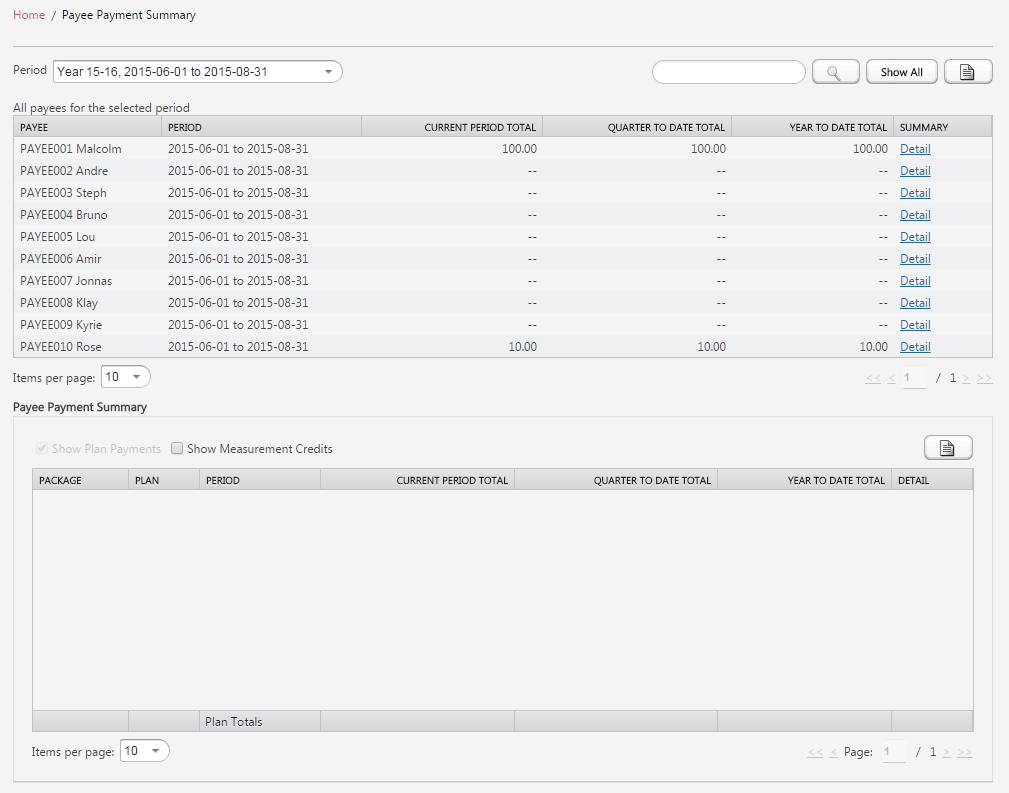1009x793 pixels.
Task: Click the PLAN column header
Action: click(164, 480)
